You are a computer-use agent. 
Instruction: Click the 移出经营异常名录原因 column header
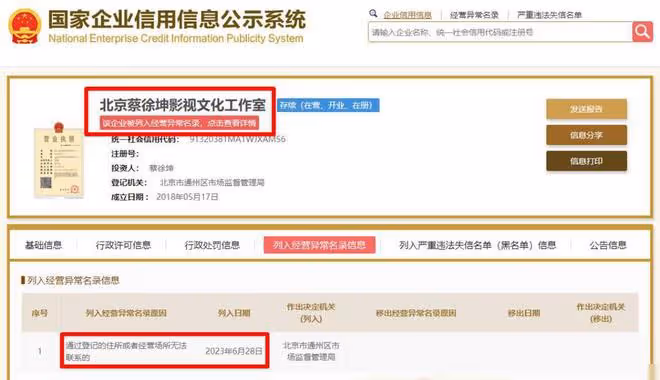[416, 313]
